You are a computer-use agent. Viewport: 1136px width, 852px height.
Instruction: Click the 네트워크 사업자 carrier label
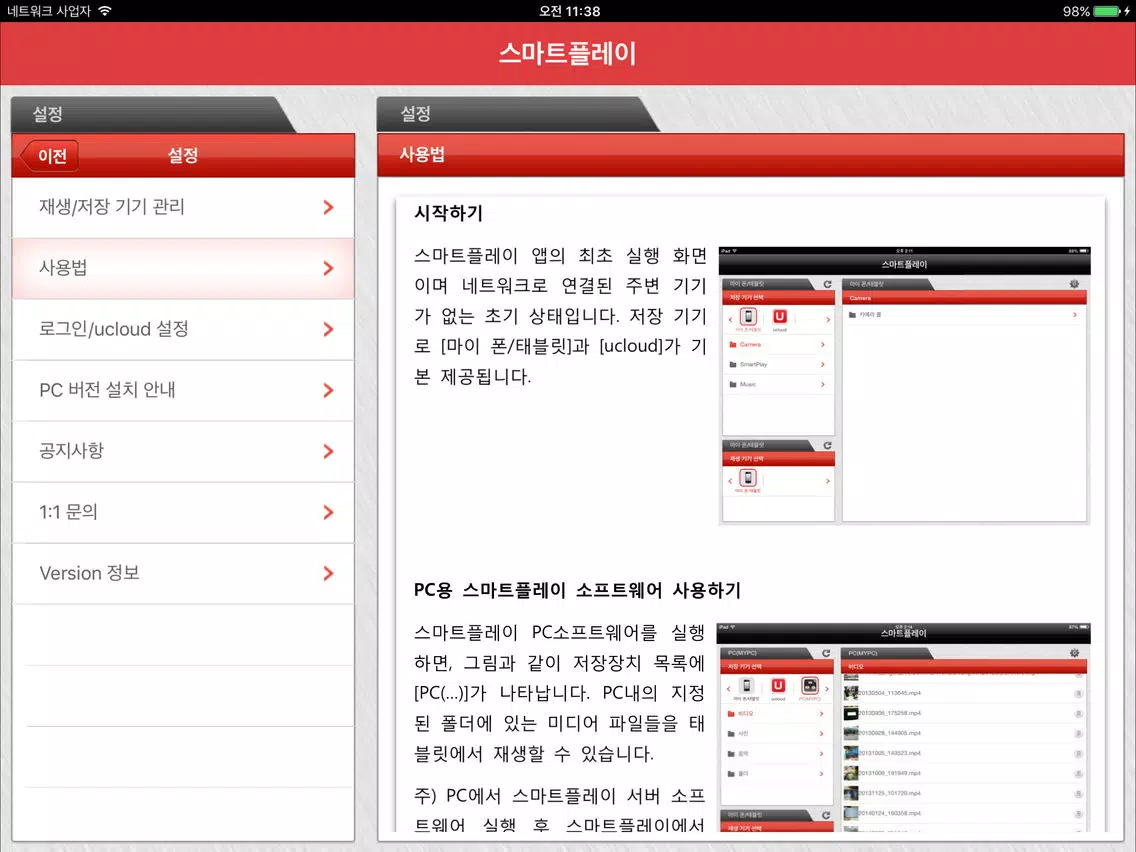(49, 11)
